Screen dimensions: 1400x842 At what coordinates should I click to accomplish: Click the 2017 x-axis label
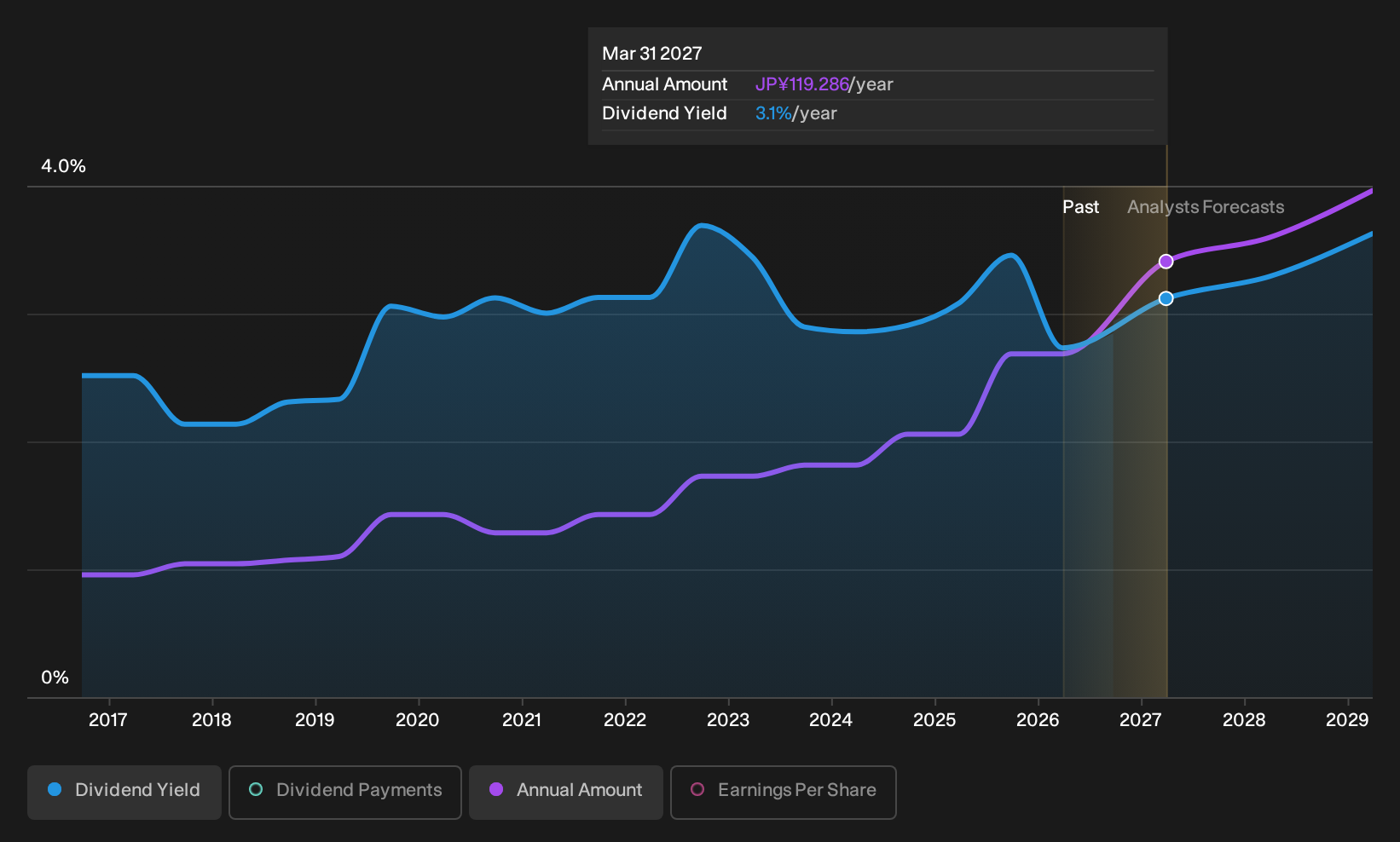click(x=108, y=720)
